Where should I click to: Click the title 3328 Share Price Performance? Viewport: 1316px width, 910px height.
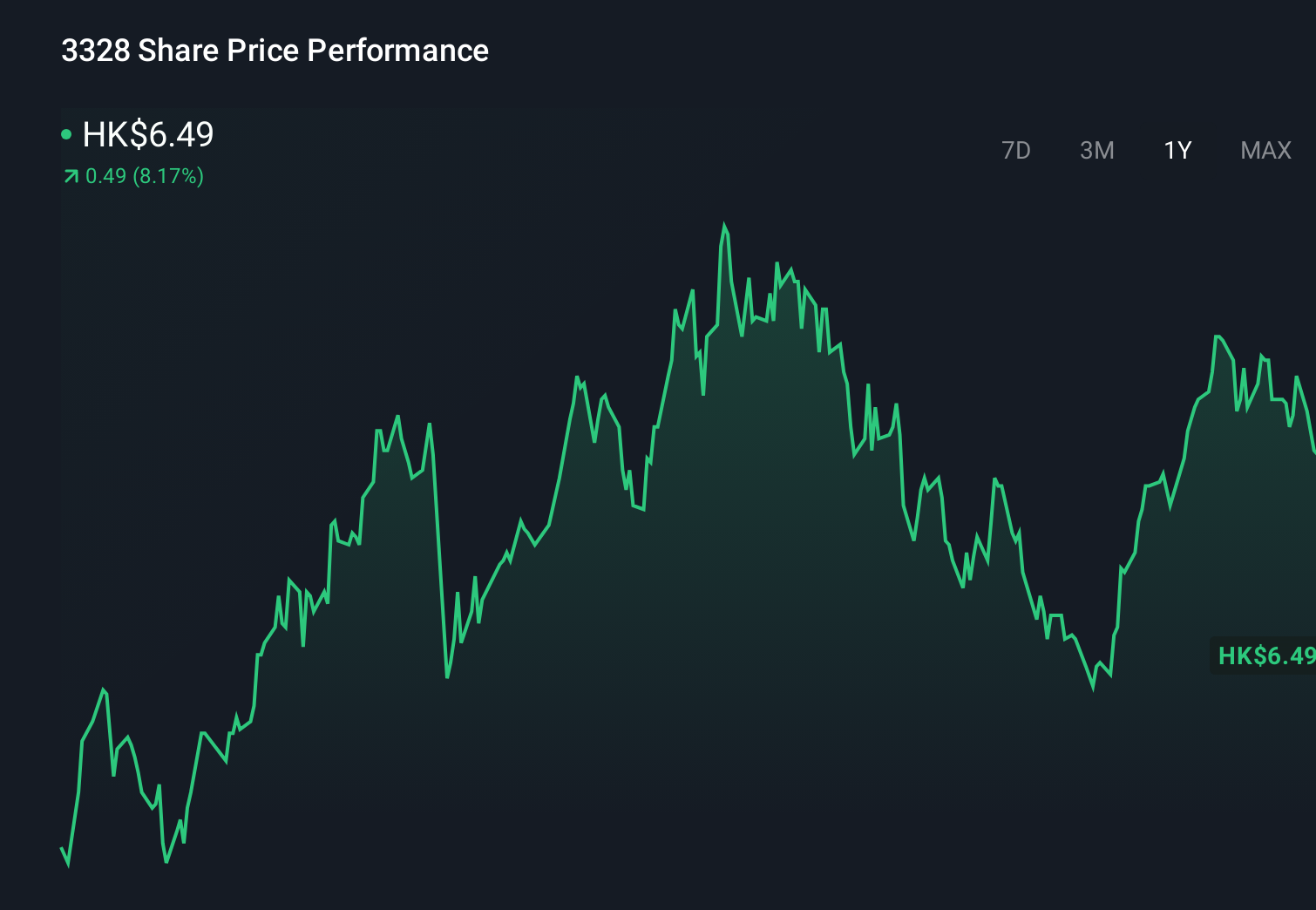(x=275, y=51)
